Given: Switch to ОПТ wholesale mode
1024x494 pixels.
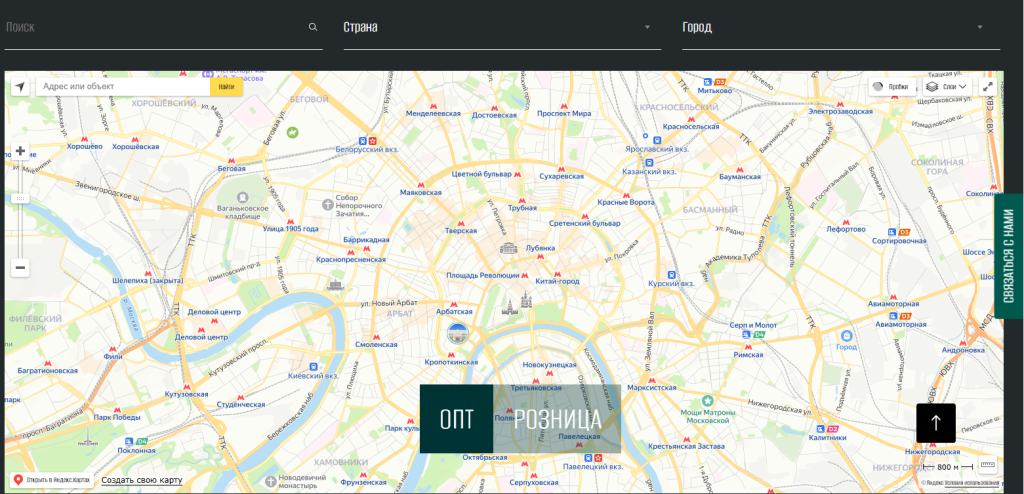Looking at the screenshot, I should (x=456, y=419).
